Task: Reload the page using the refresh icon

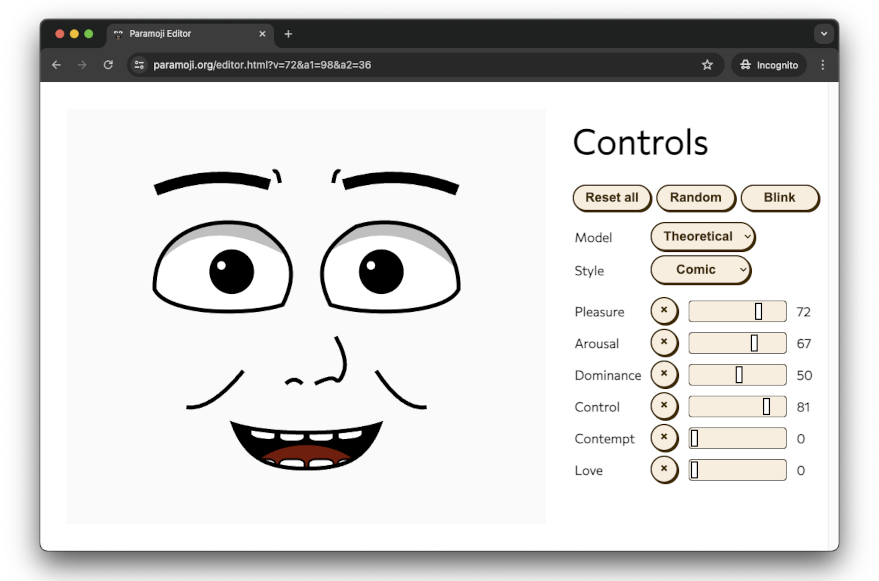Action: [108, 65]
